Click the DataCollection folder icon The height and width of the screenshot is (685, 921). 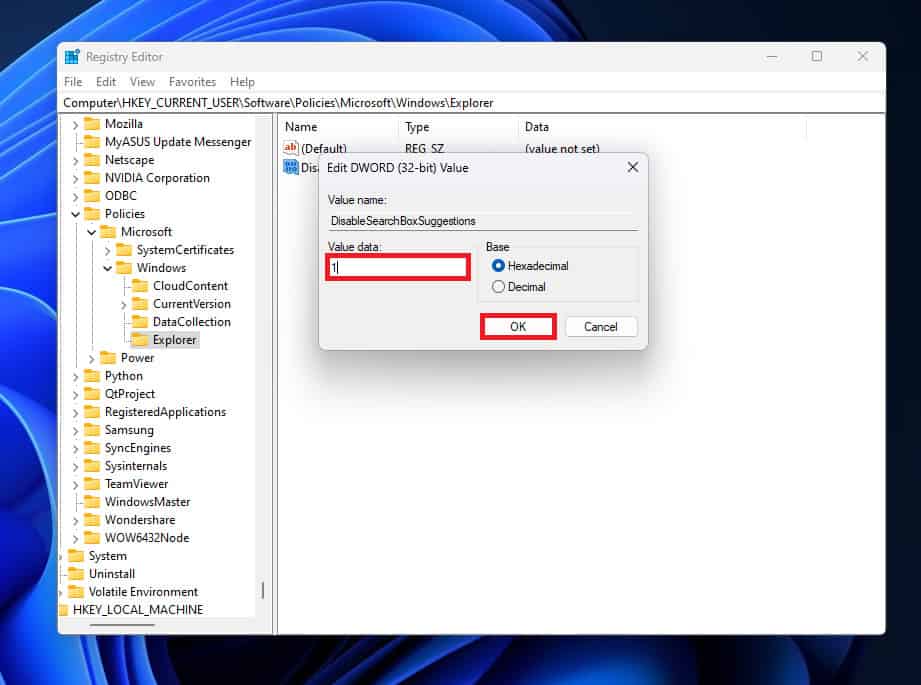(140, 322)
